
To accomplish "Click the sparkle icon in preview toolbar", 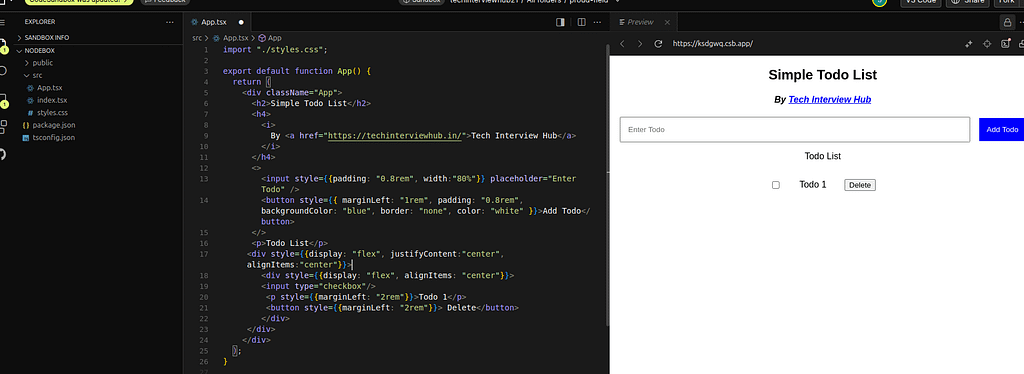I will pos(969,44).
